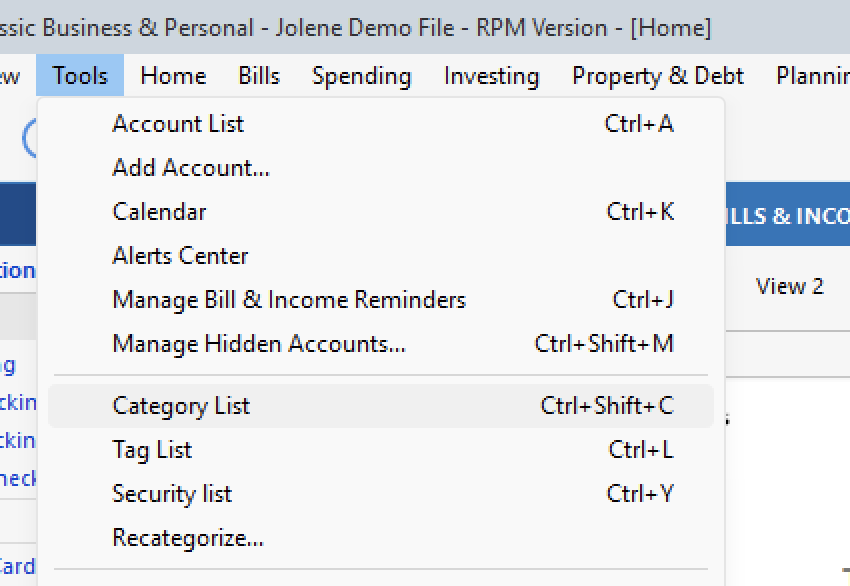Image resolution: width=850 pixels, height=586 pixels.
Task: Choose Add Account... menu entry
Action: coord(191,168)
